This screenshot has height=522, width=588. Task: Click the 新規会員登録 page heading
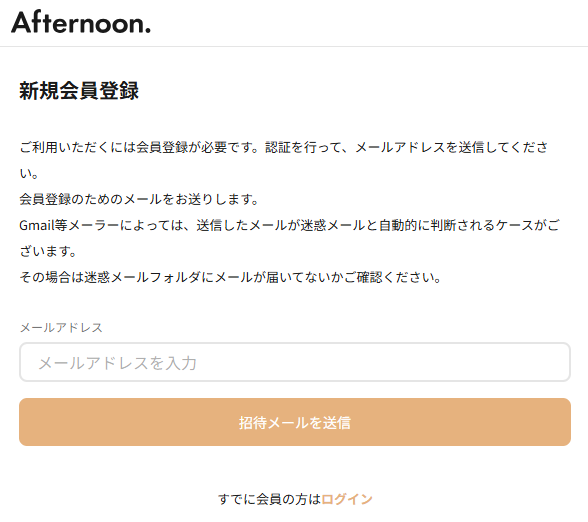(x=79, y=90)
